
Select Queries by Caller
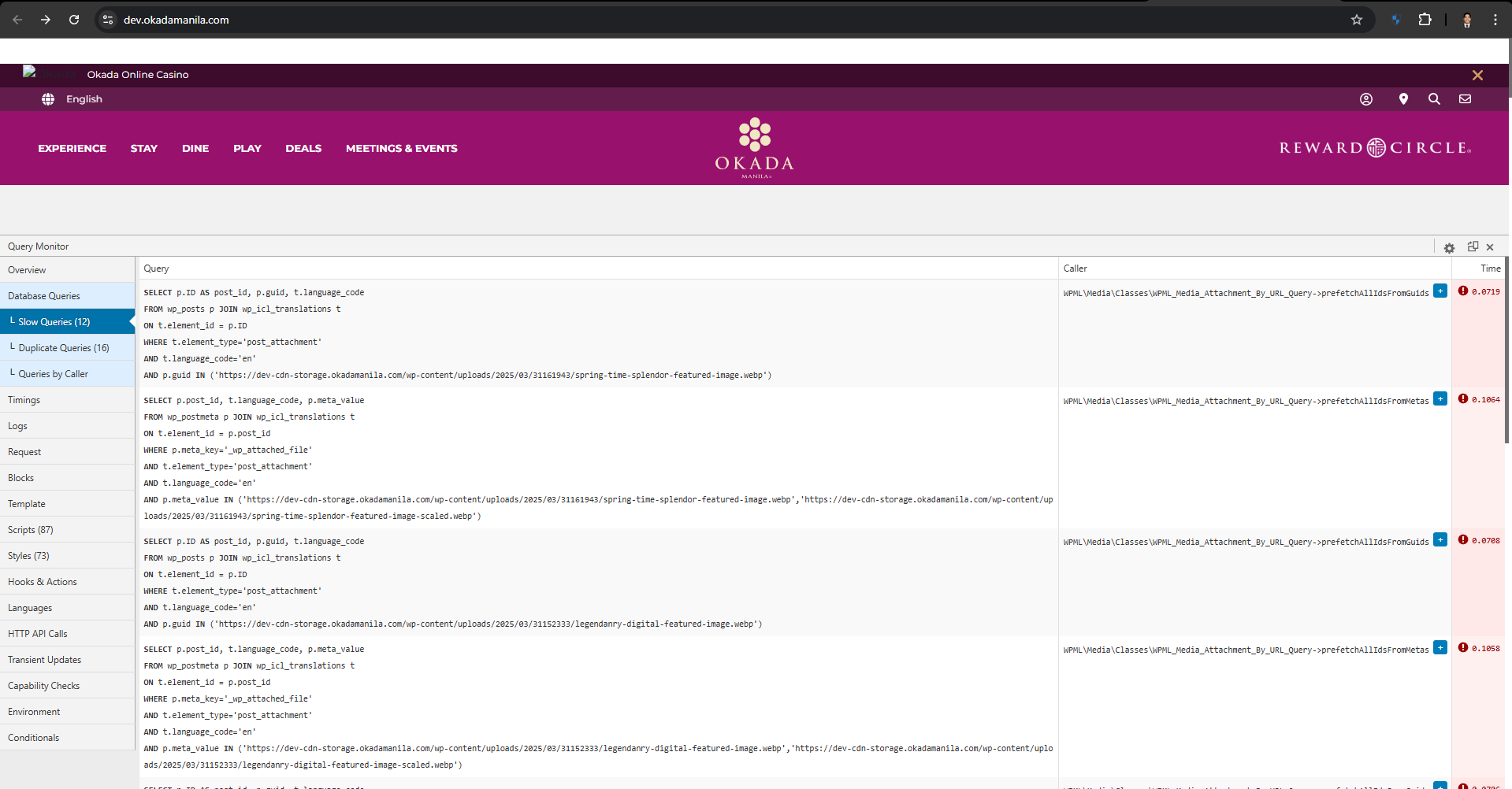[x=67, y=373]
